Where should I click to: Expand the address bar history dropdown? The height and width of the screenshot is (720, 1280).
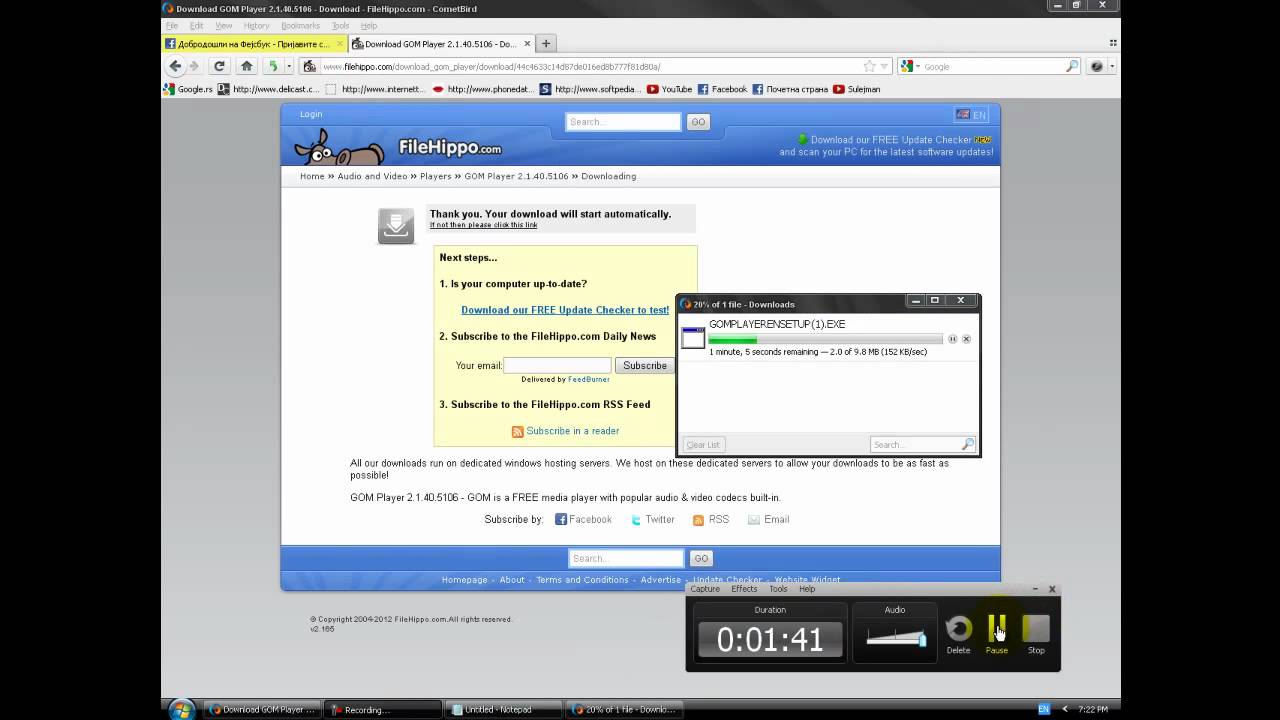tap(884, 66)
